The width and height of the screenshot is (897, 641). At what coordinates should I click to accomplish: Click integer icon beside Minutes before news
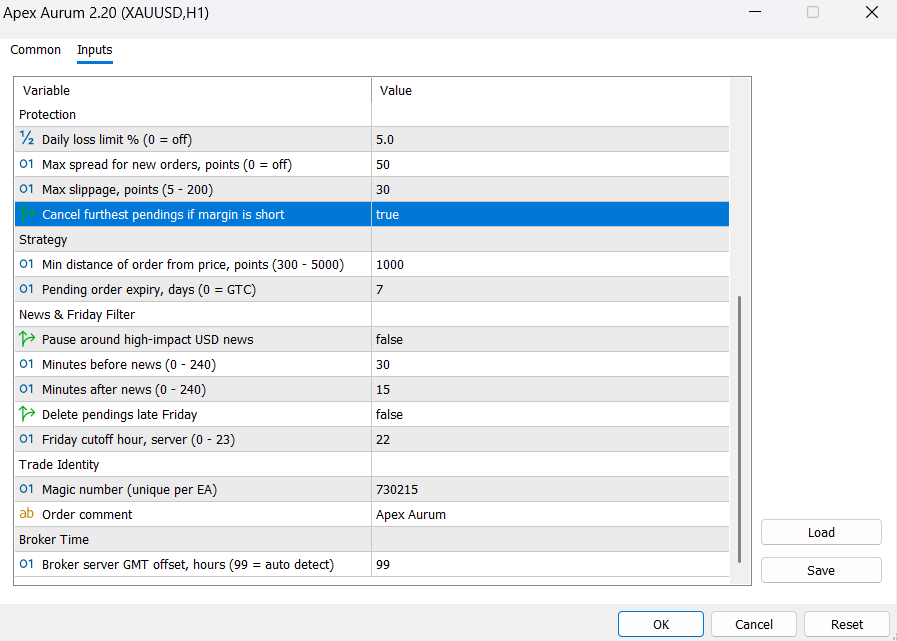[x=27, y=364]
